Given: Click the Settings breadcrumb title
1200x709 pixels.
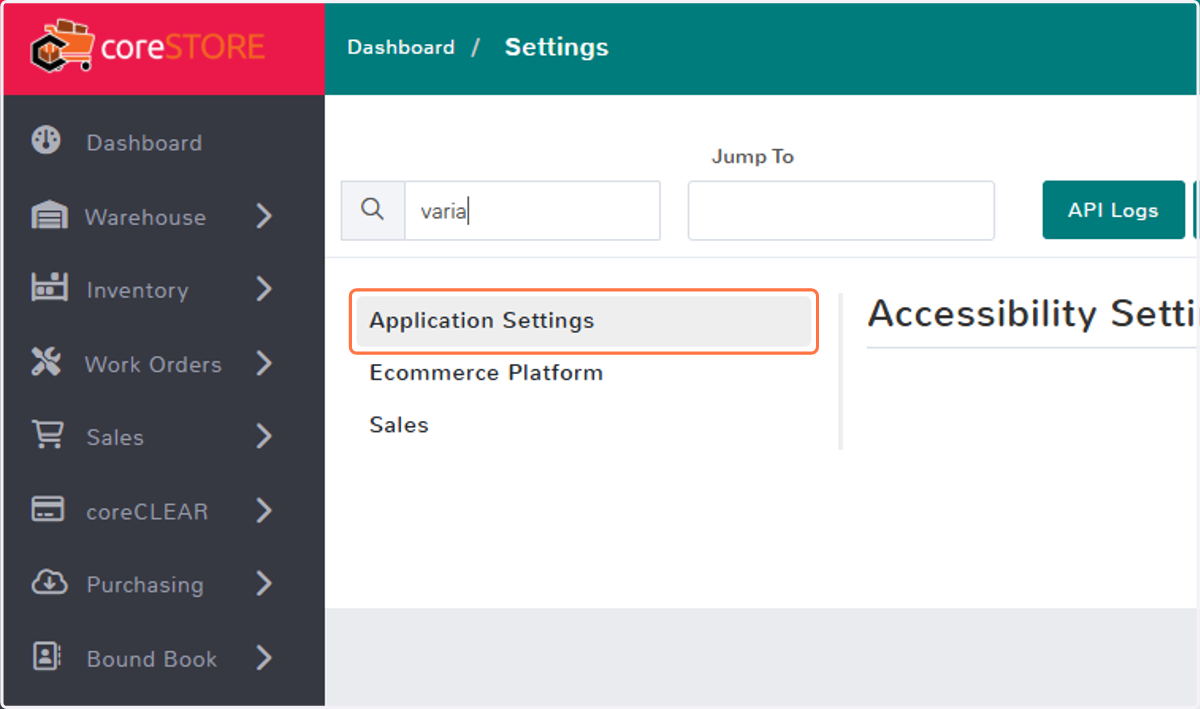Looking at the screenshot, I should point(556,47).
